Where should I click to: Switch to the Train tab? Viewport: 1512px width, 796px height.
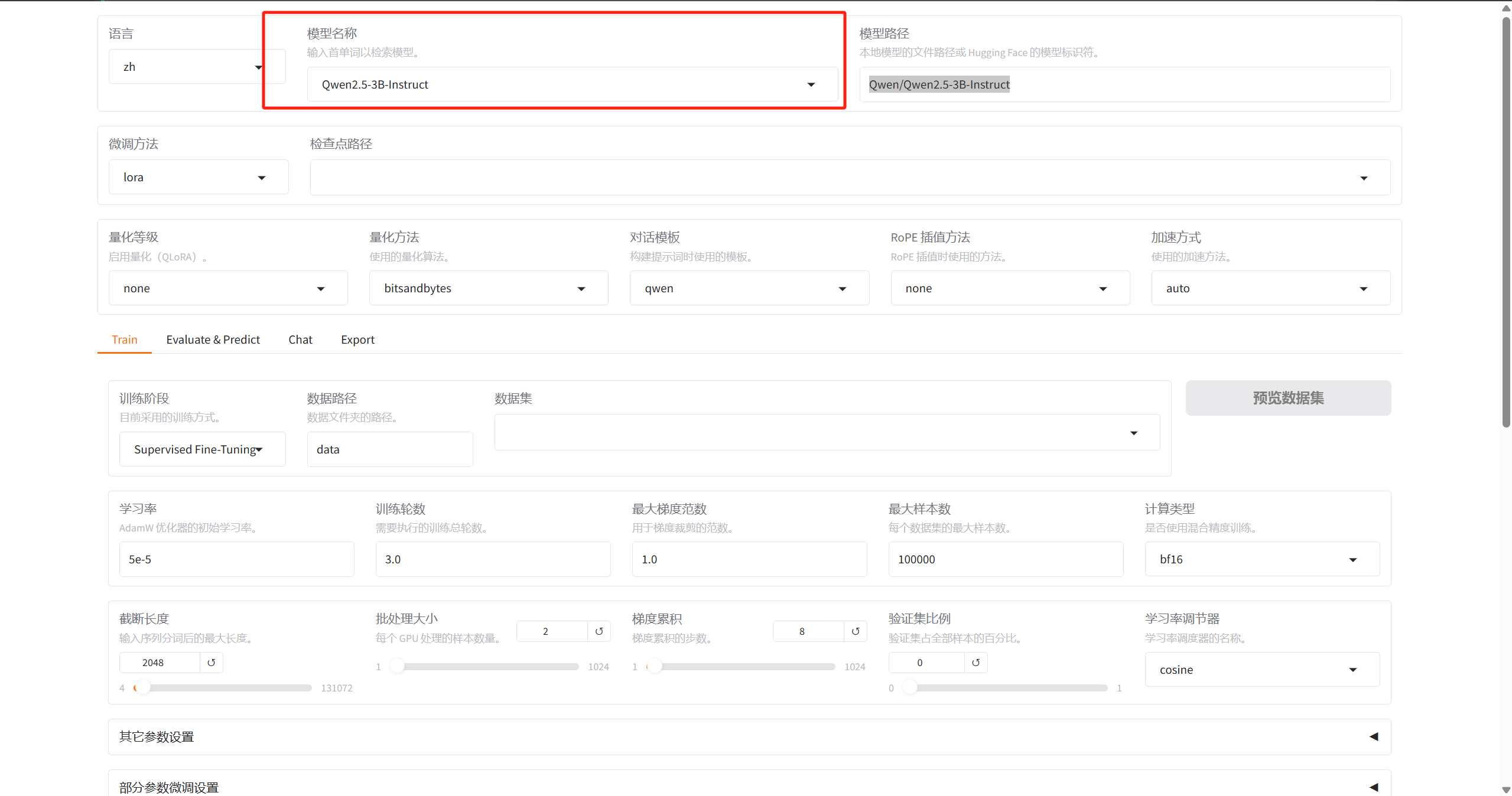(125, 340)
